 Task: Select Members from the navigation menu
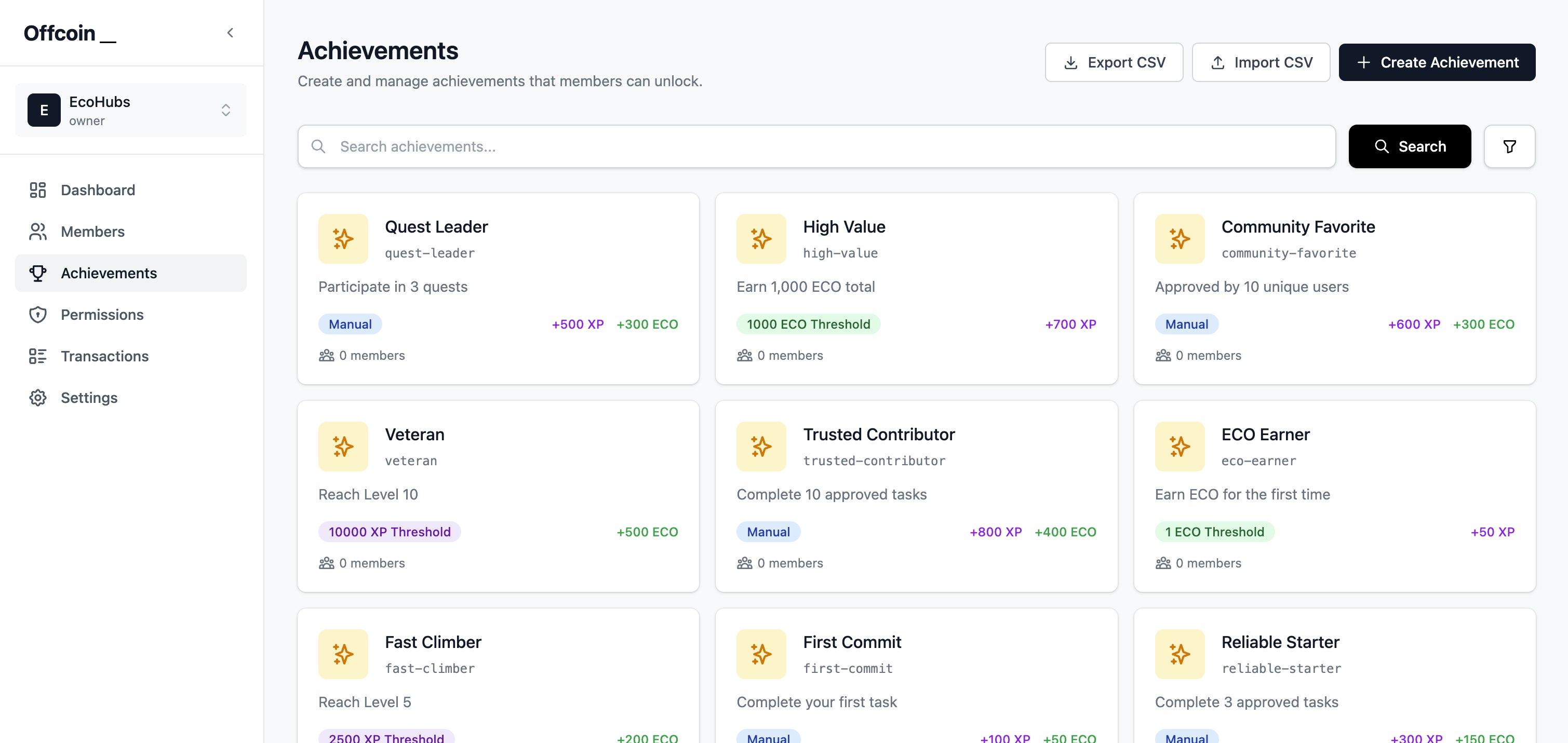[x=92, y=231]
